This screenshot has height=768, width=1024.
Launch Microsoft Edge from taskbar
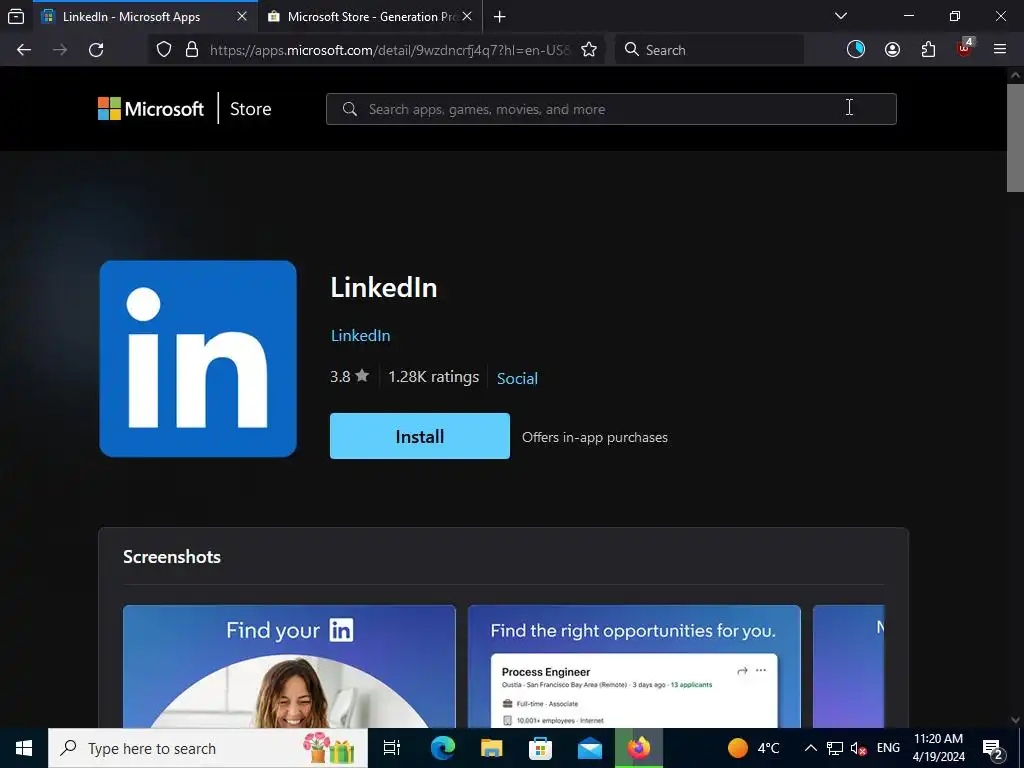[442, 748]
